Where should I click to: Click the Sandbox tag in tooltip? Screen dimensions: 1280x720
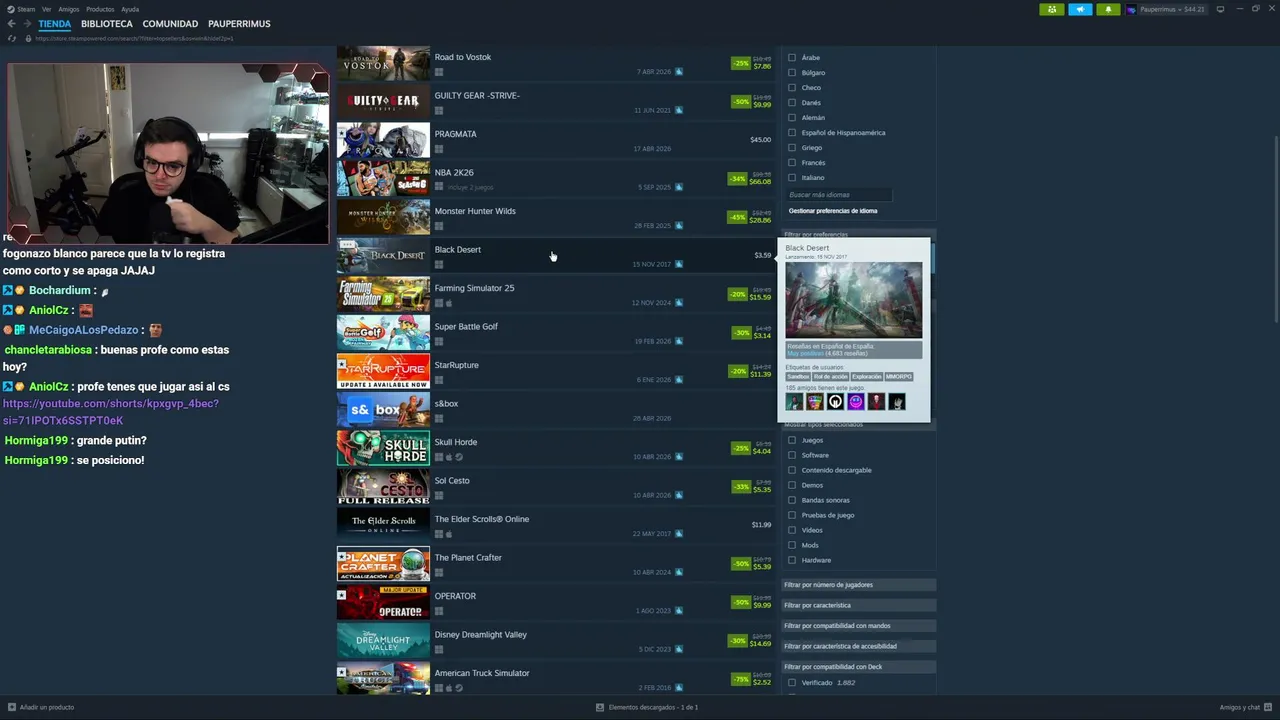click(x=798, y=377)
